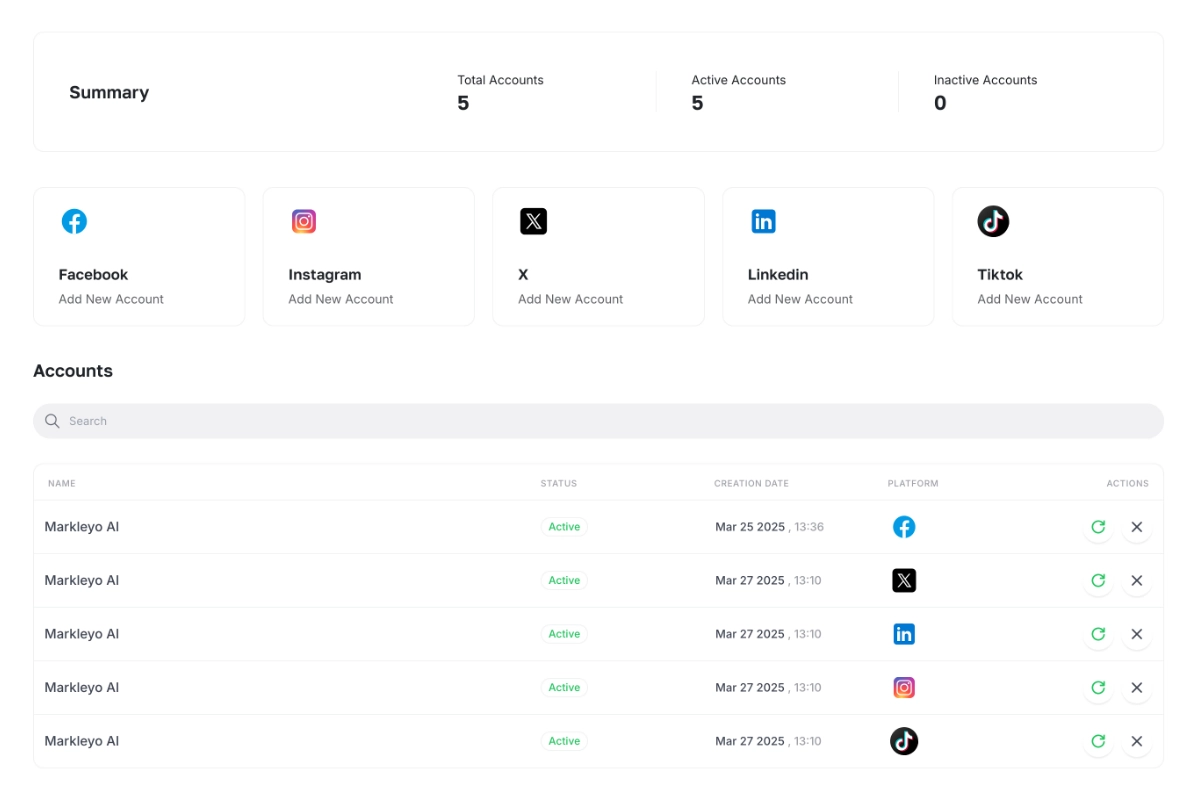Screen dimensions: 1193x800
Task: Select the Instagram icon above Add New Account
Action: pyautogui.click(x=304, y=221)
